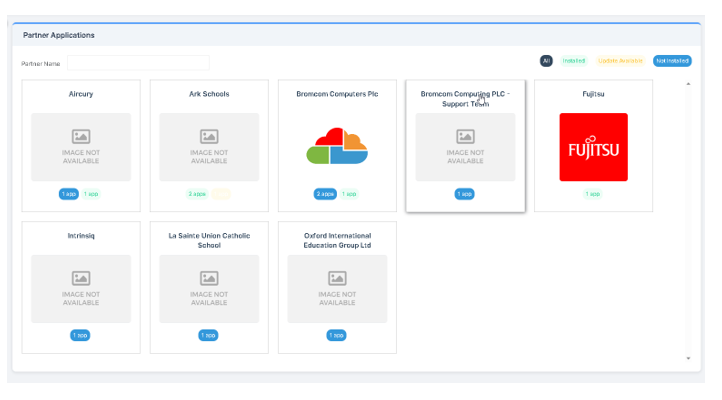Click Ark Schools' green 2 apps badge
Viewport: 722px width, 400px height.
click(197, 194)
